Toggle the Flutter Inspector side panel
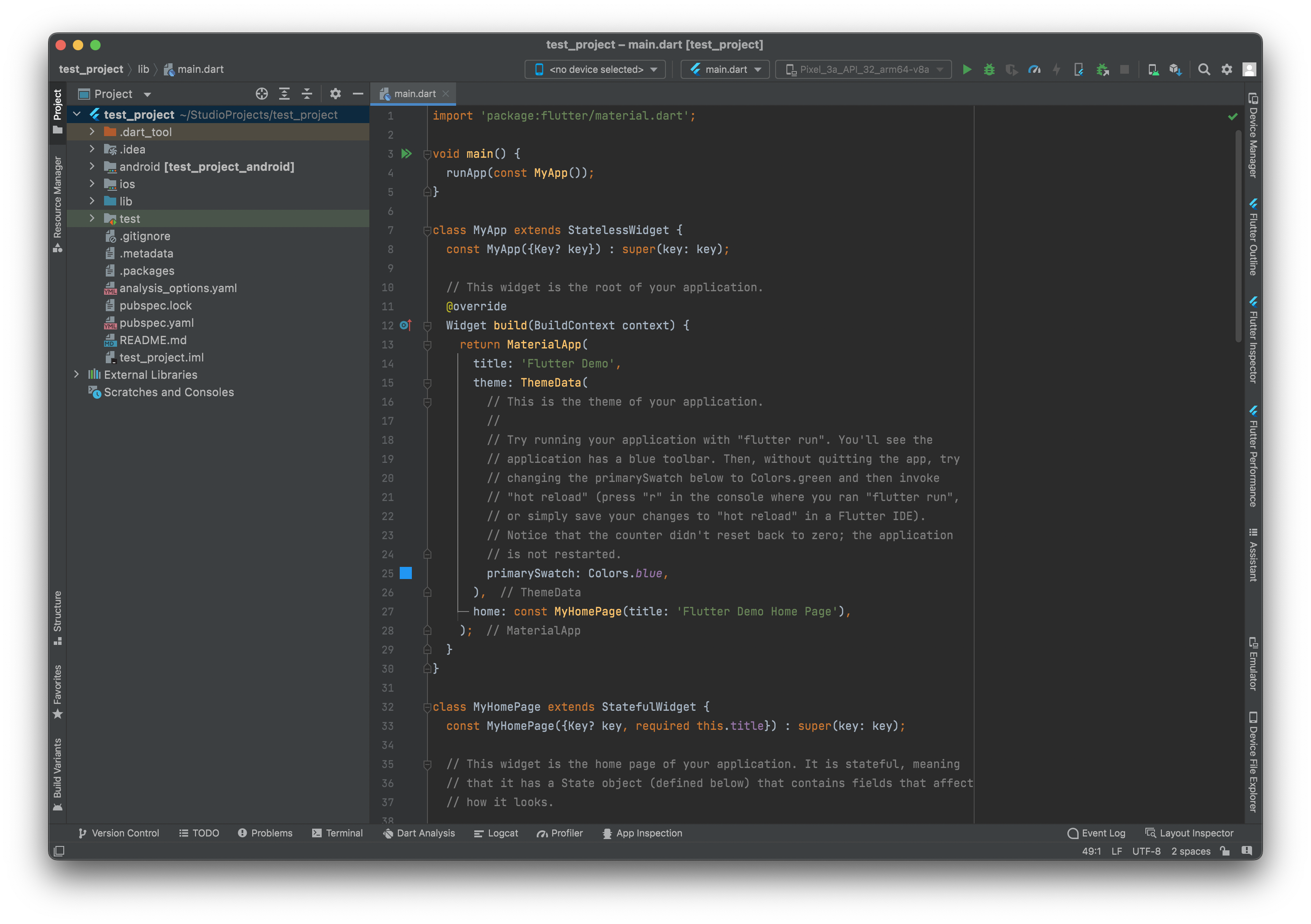 [1253, 340]
